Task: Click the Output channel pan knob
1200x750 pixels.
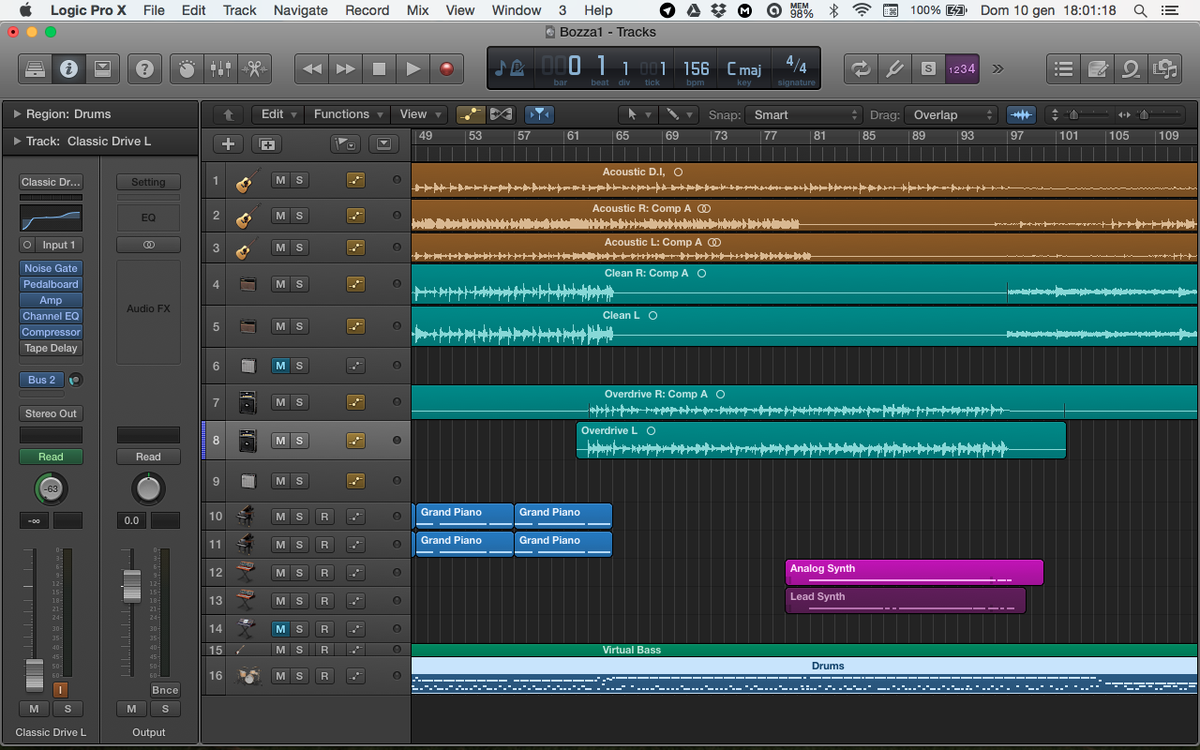Action: (x=148, y=489)
